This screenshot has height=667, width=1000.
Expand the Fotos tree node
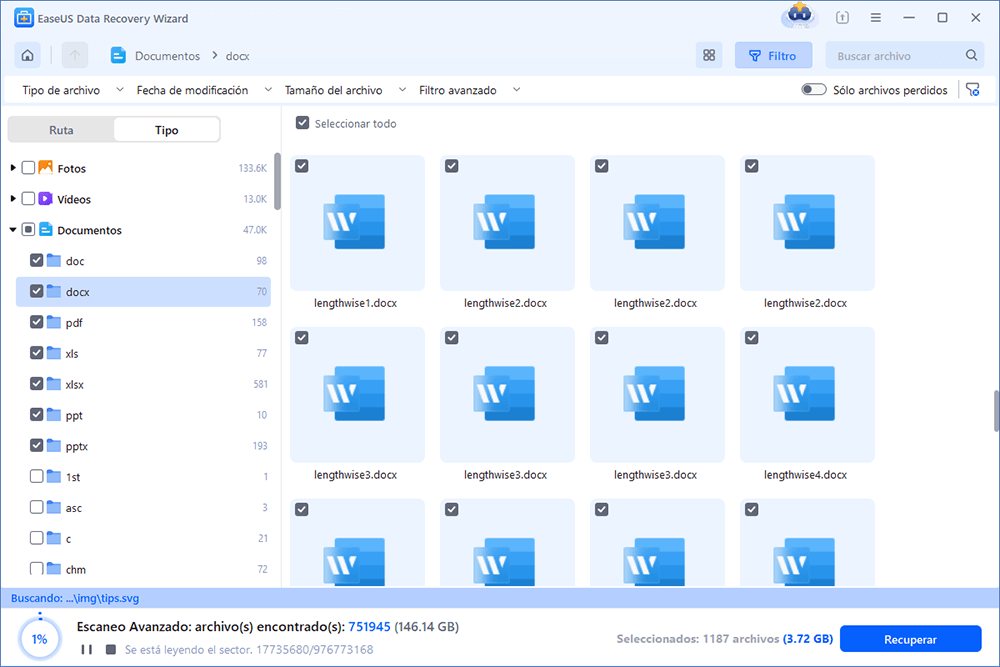(13, 168)
